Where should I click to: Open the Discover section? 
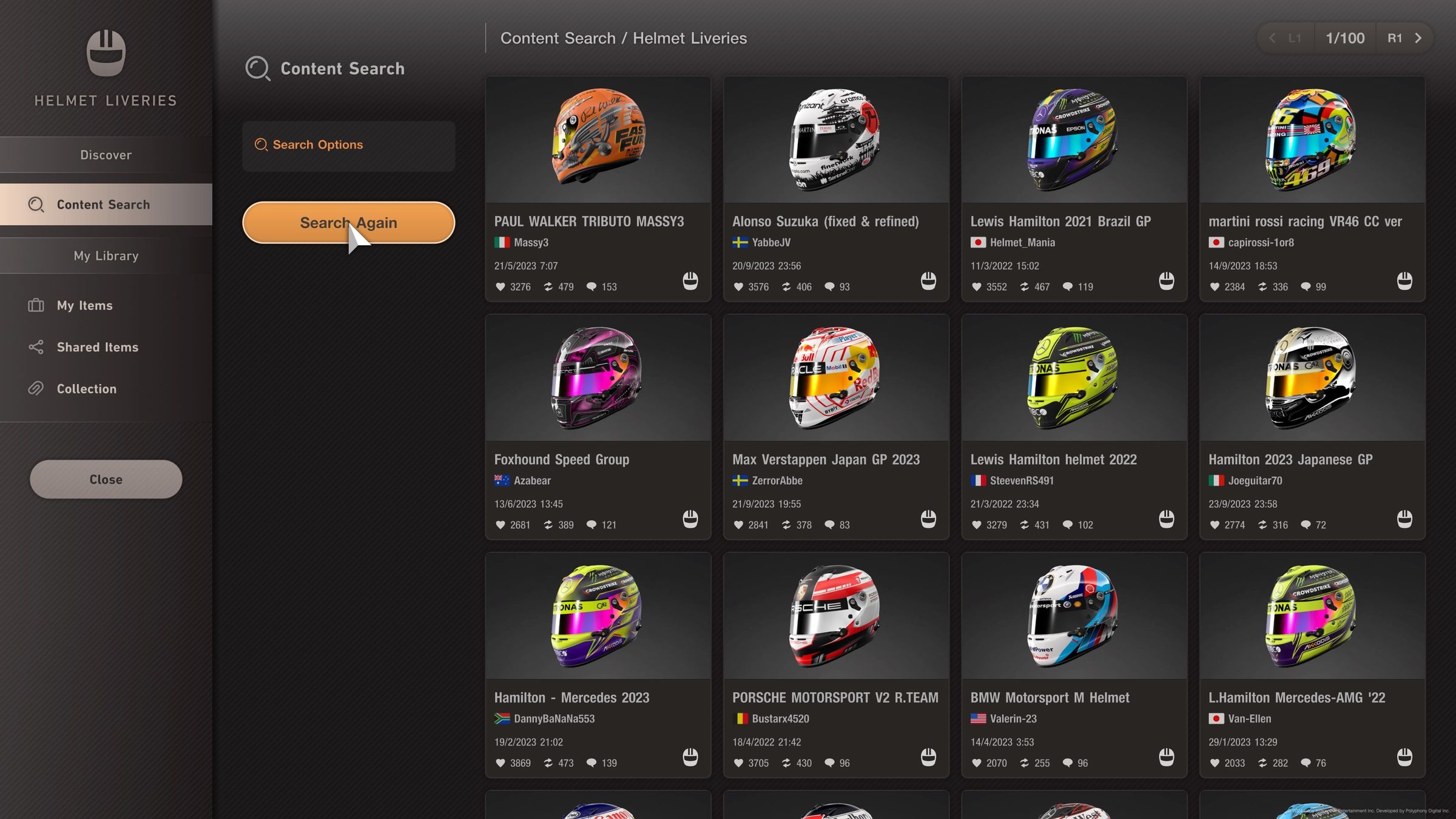[x=106, y=155]
